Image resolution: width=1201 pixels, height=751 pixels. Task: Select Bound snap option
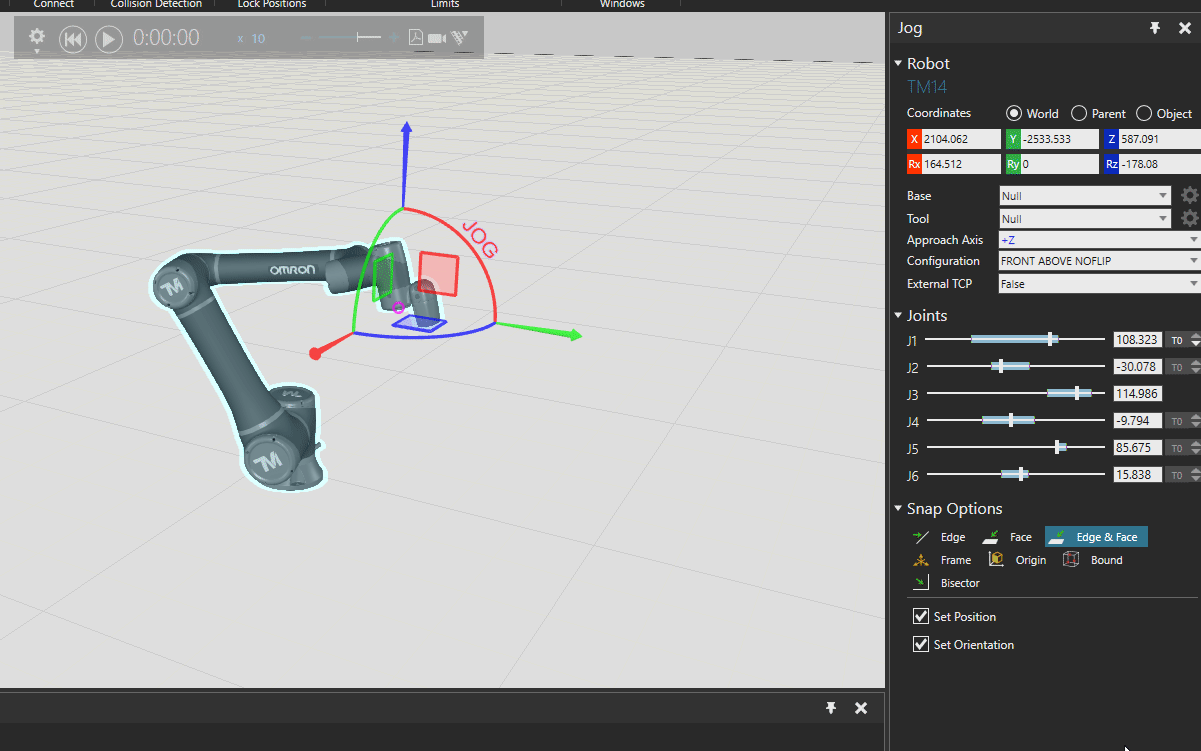pyautogui.click(x=1092, y=560)
